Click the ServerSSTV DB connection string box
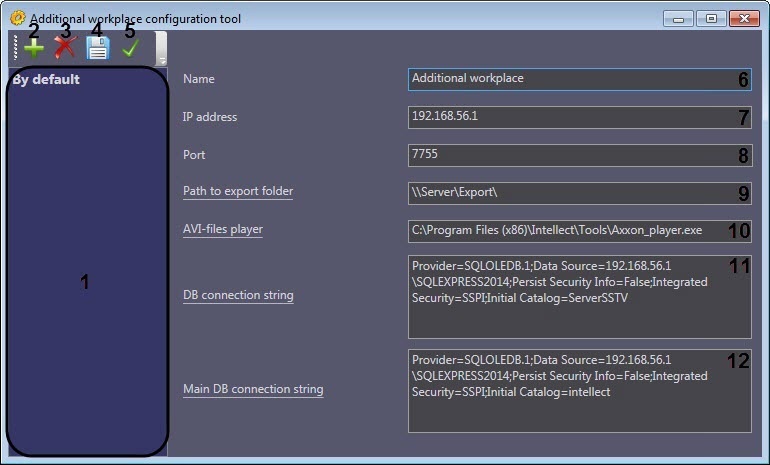This screenshot has height=465, width=770. (570, 296)
